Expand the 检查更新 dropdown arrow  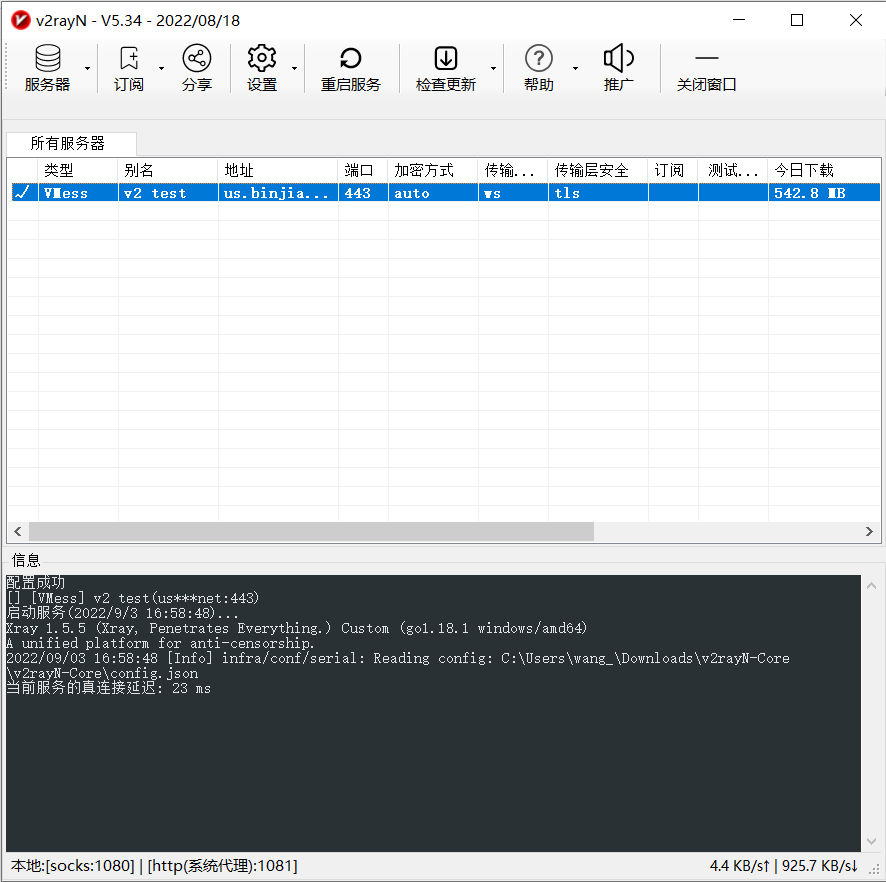point(493,68)
